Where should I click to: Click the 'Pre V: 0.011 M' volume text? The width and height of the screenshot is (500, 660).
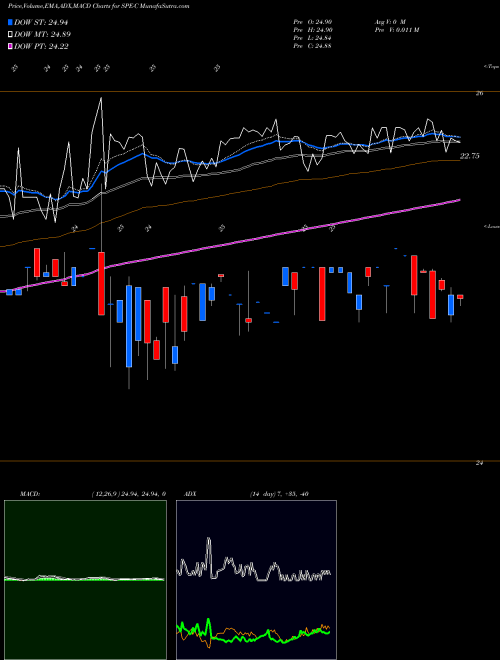tap(396, 29)
